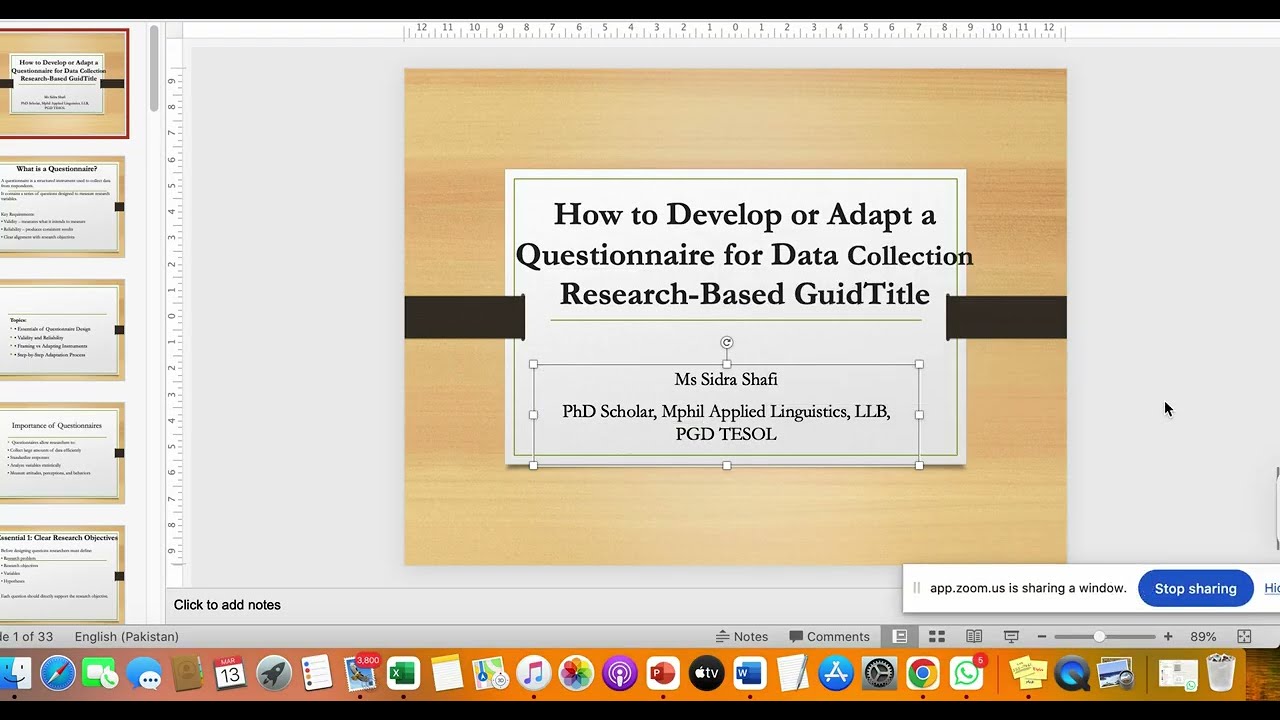Toggle the Notes pane button
The height and width of the screenshot is (720, 1280).
point(742,636)
